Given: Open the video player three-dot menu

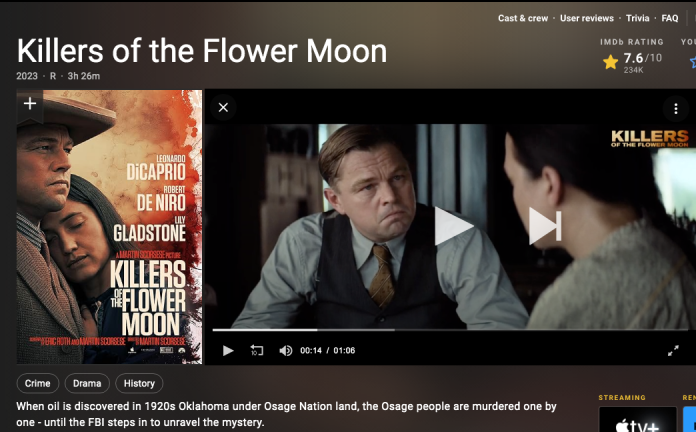Looking at the screenshot, I should coord(676,108).
